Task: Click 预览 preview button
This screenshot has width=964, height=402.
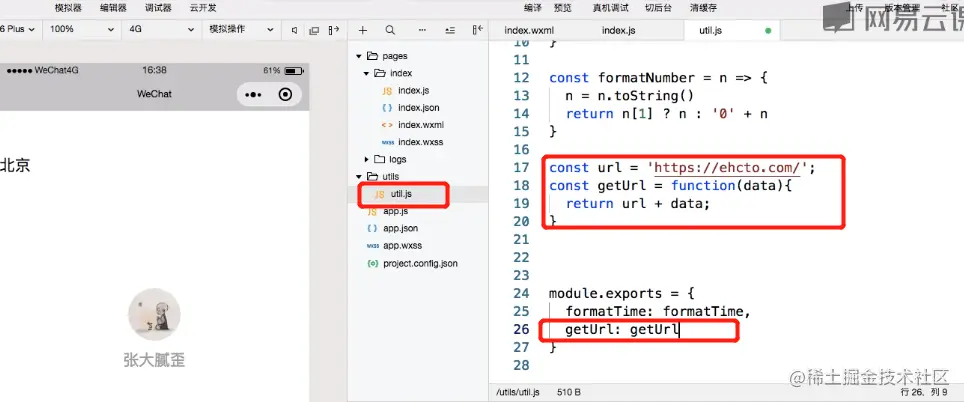Action: pos(563,8)
